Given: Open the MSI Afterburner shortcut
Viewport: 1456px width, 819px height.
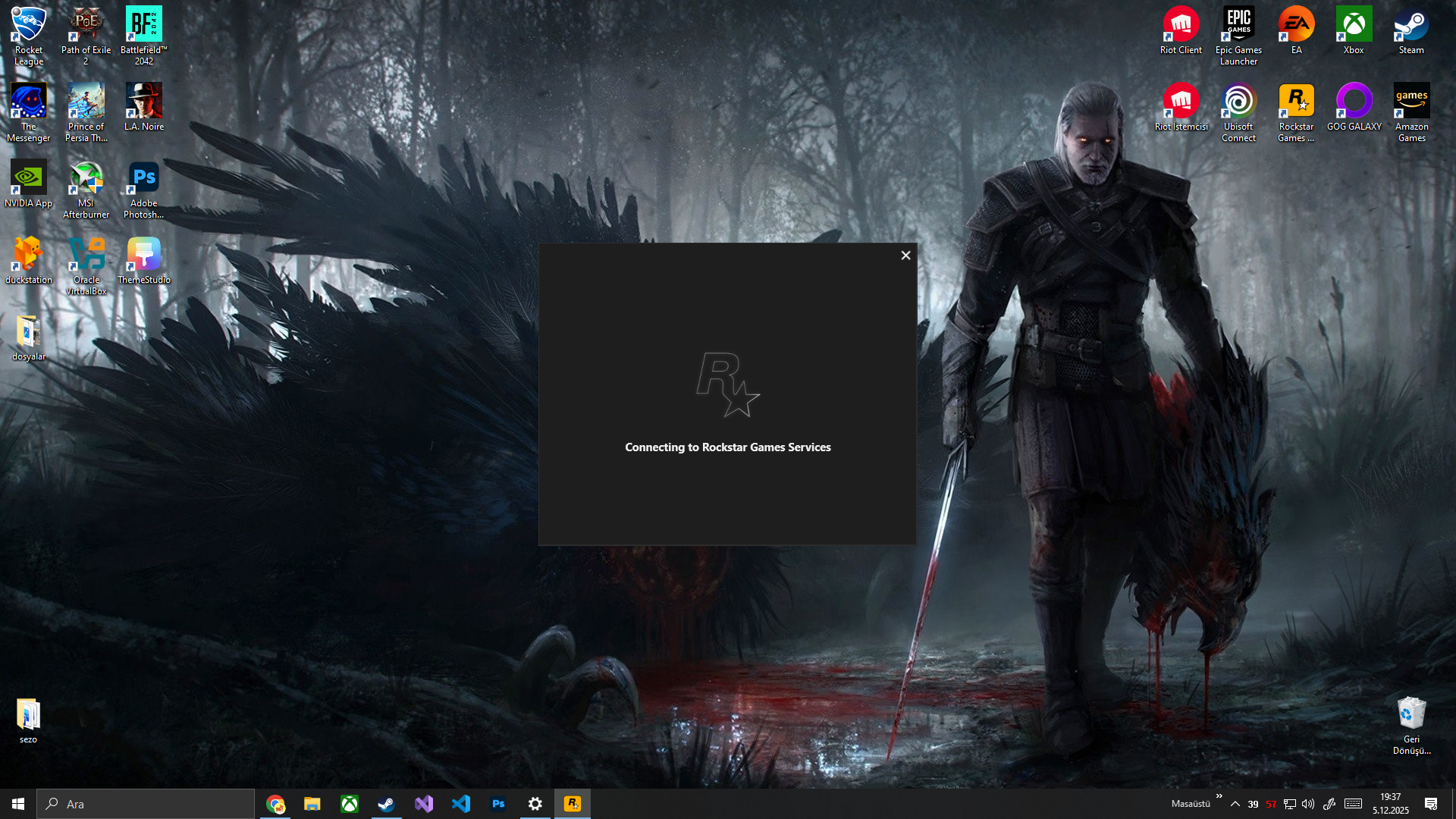Looking at the screenshot, I should pyautogui.click(x=86, y=178).
